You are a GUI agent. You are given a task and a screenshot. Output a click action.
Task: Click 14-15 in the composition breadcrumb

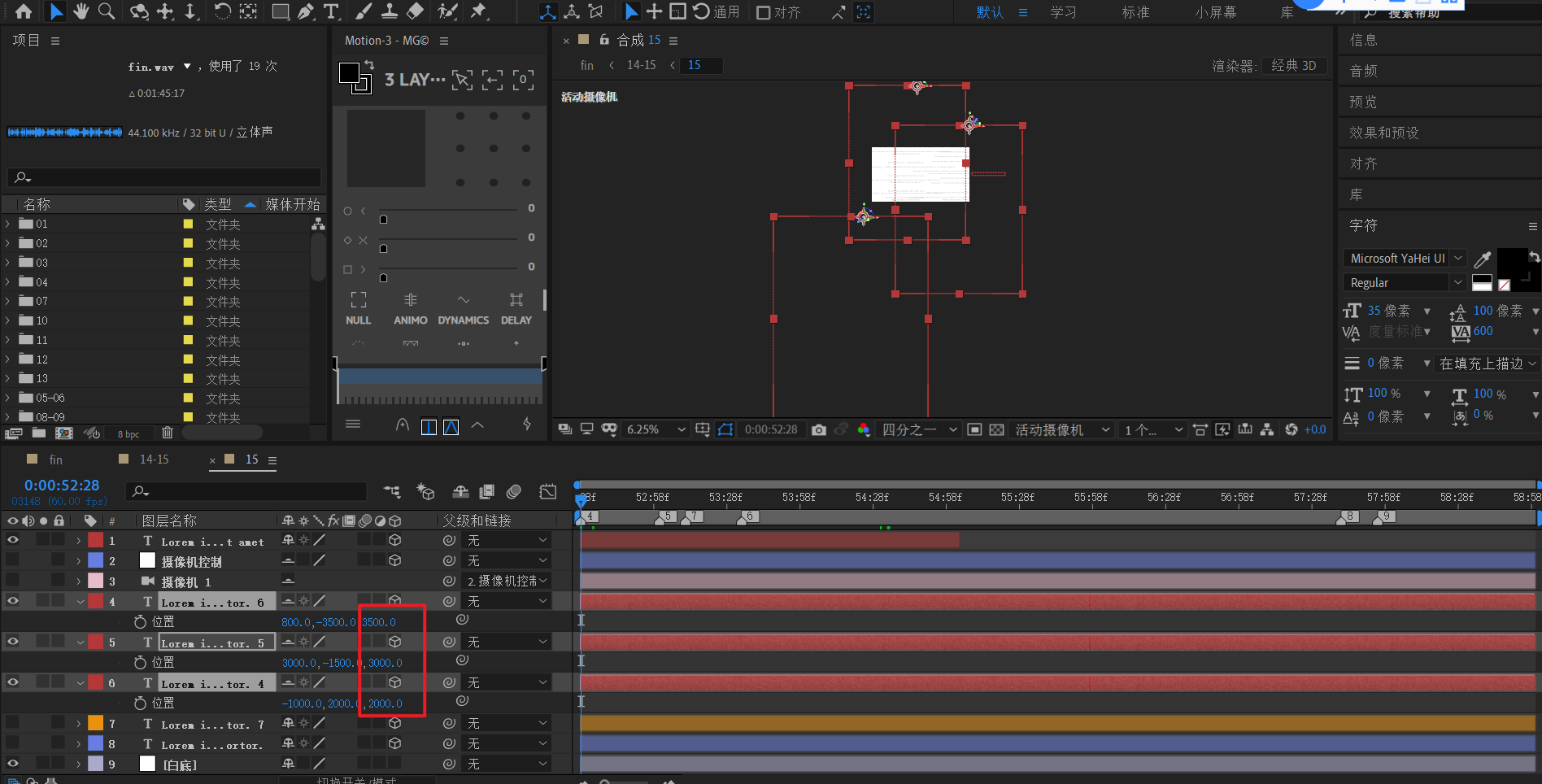click(x=641, y=65)
